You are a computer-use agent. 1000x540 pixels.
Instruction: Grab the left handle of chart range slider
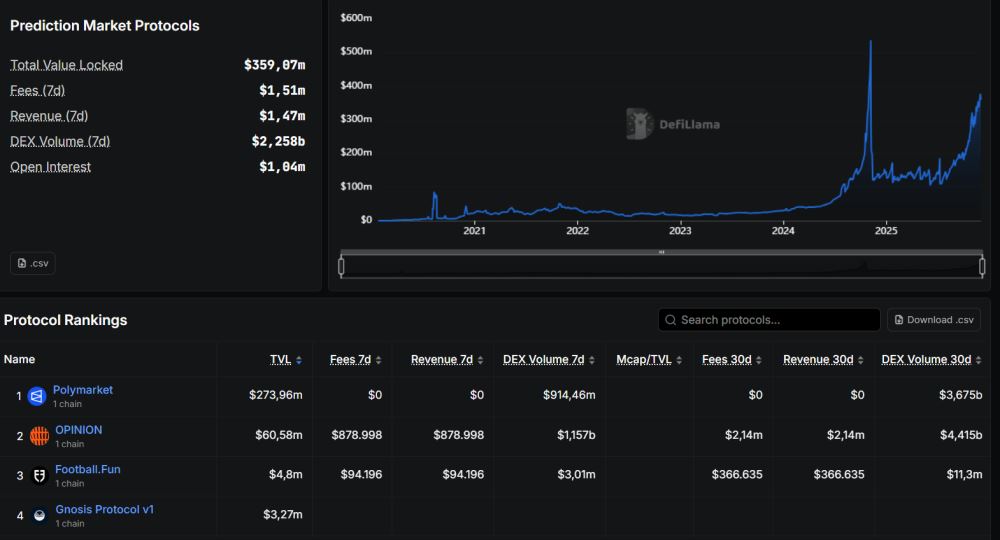pos(341,266)
